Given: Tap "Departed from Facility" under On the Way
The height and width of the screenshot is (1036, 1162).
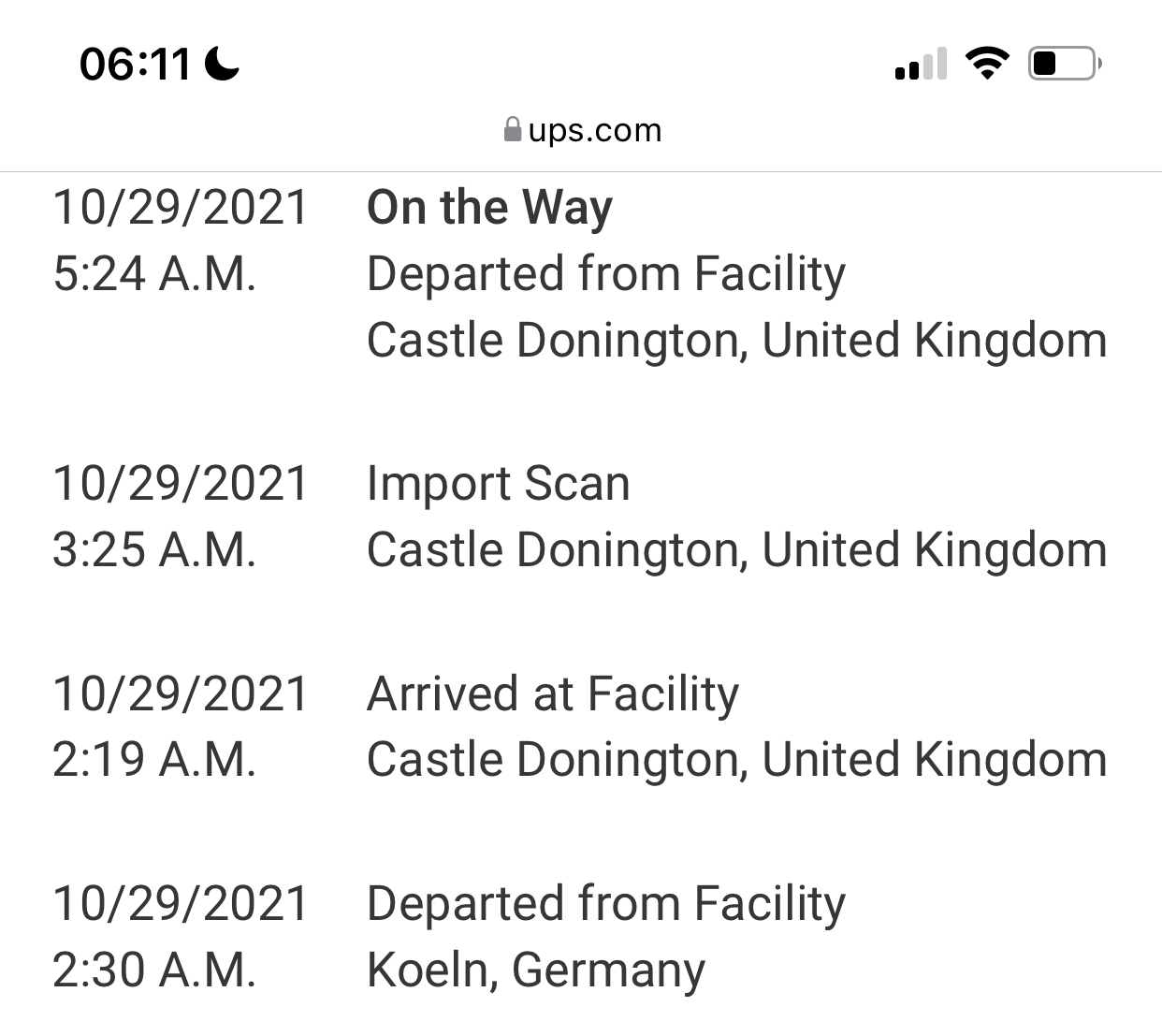Looking at the screenshot, I should pyautogui.click(x=605, y=274).
